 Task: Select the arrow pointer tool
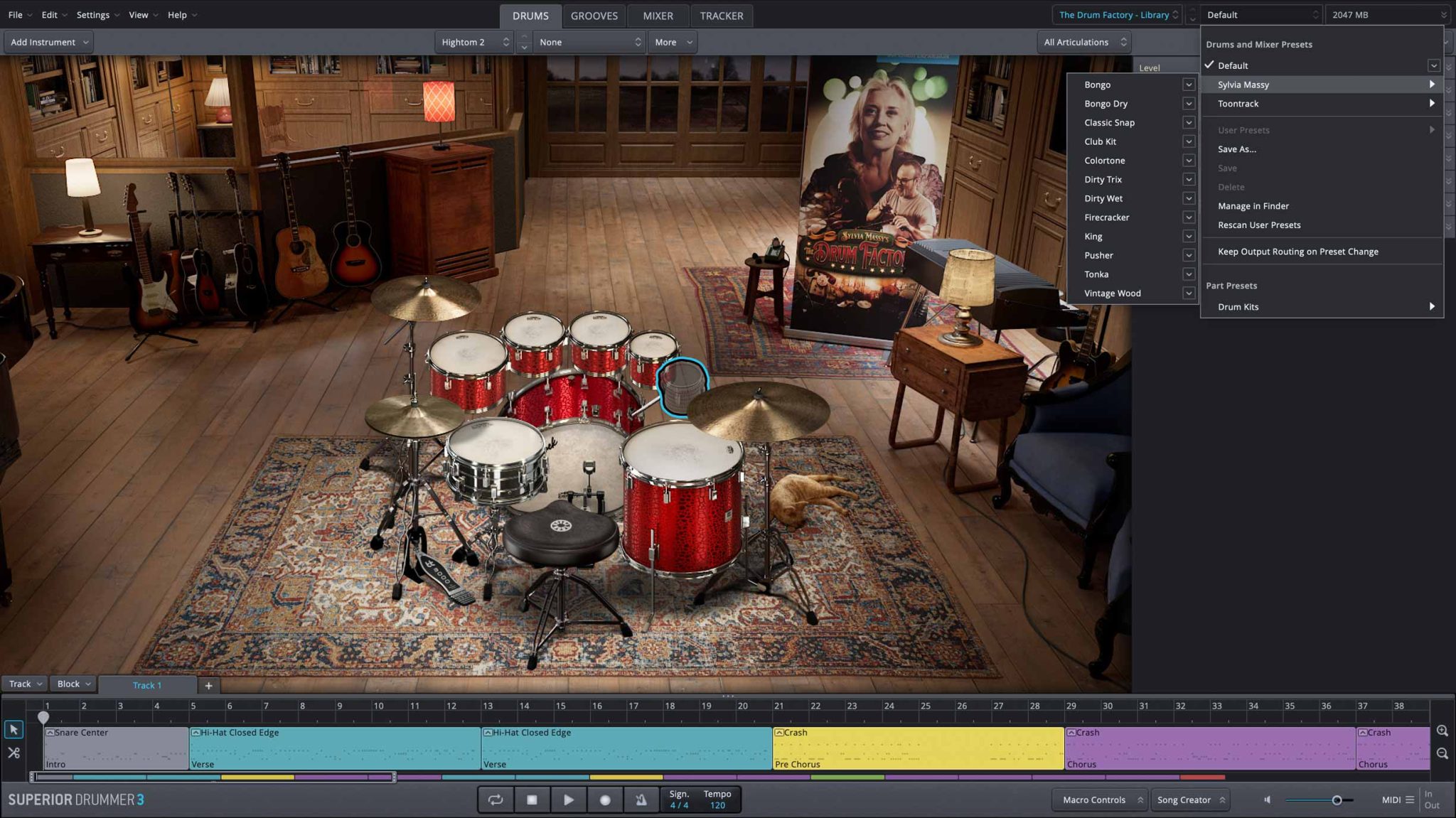coord(14,729)
